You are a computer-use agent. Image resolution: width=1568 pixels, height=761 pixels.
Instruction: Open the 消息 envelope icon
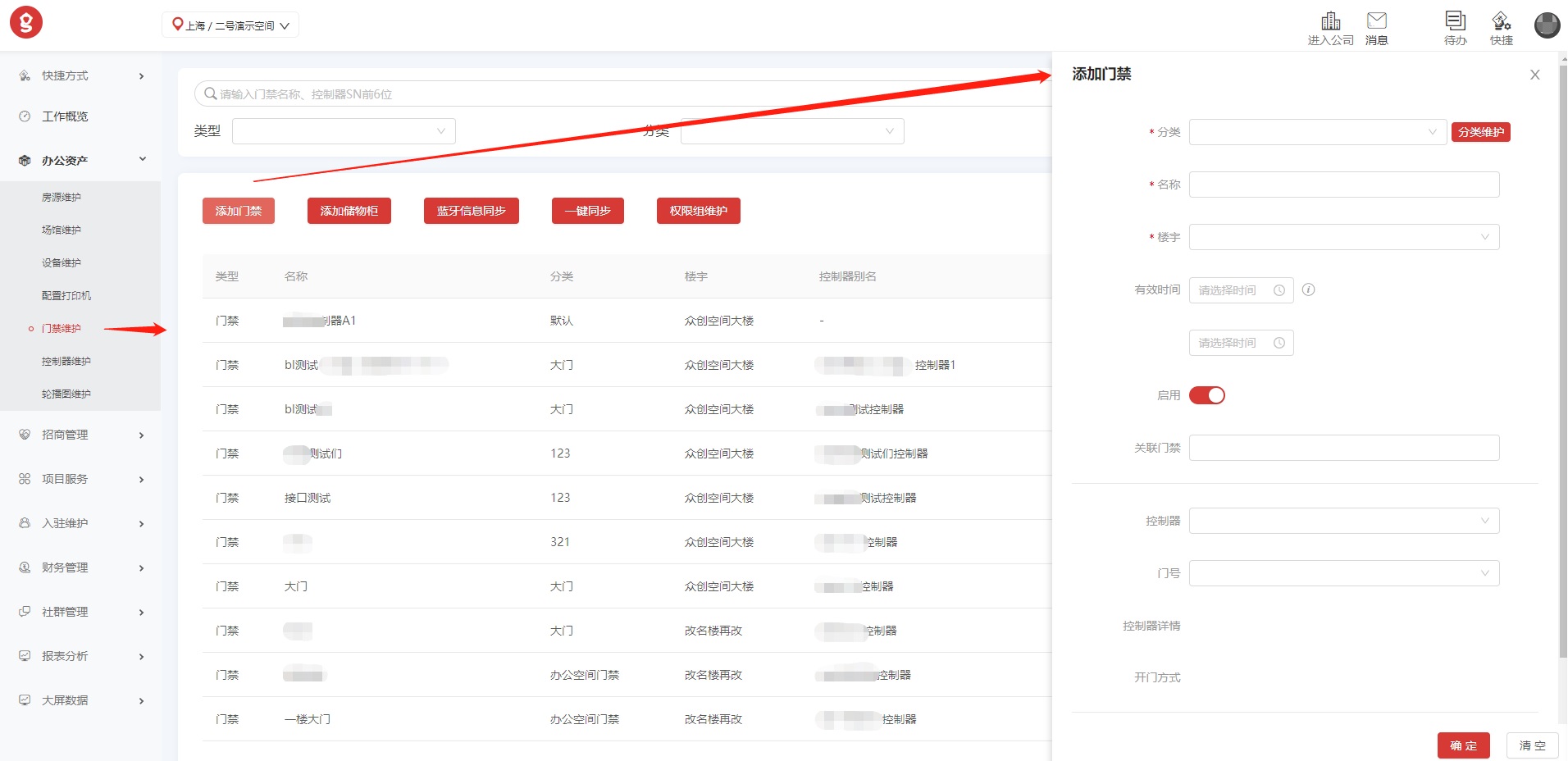(1376, 21)
